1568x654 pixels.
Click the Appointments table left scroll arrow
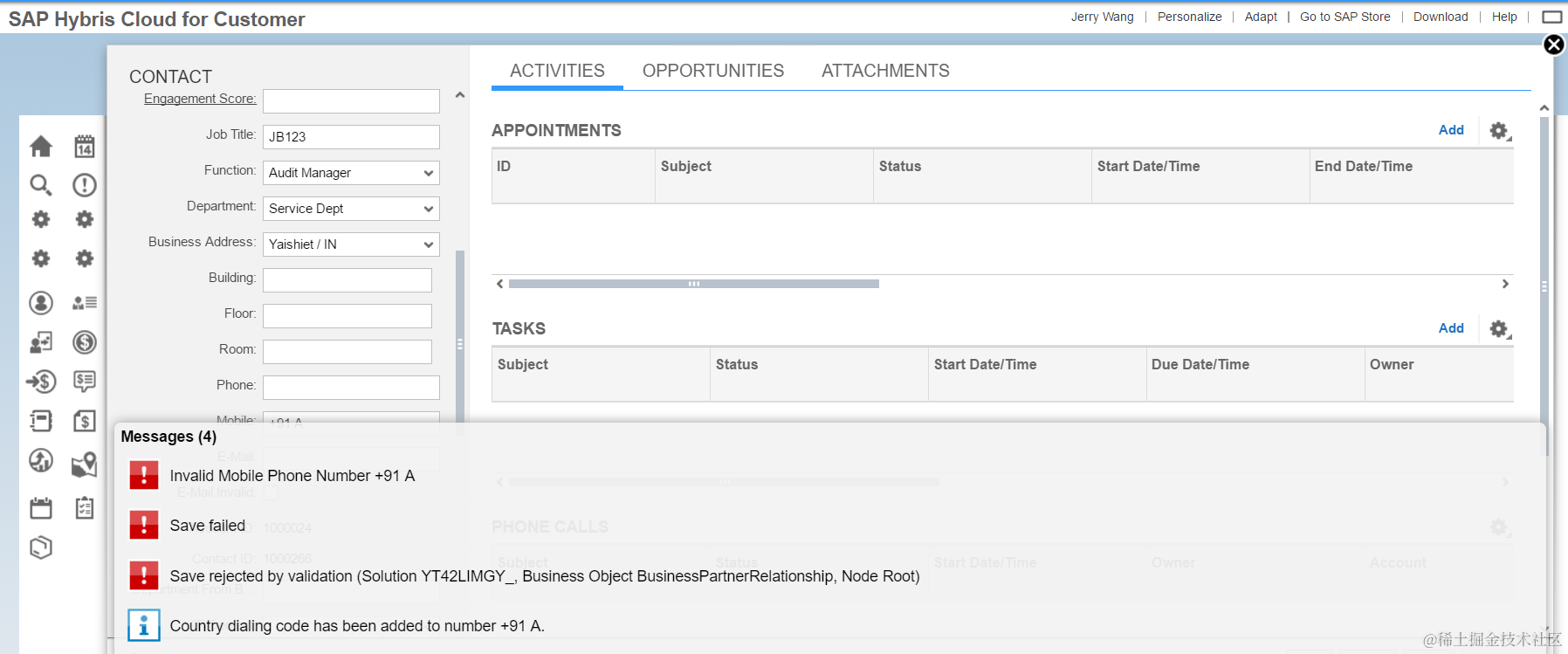[x=499, y=284]
